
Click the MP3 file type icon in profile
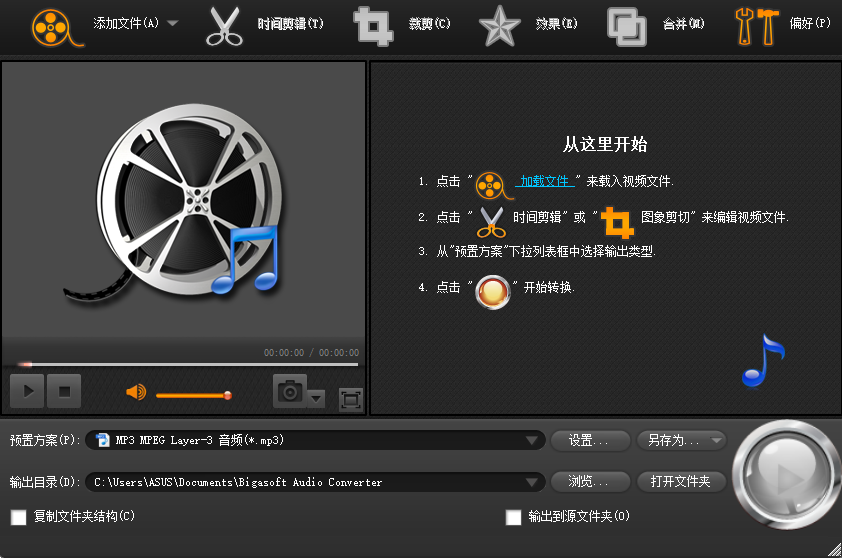click(x=102, y=440)
